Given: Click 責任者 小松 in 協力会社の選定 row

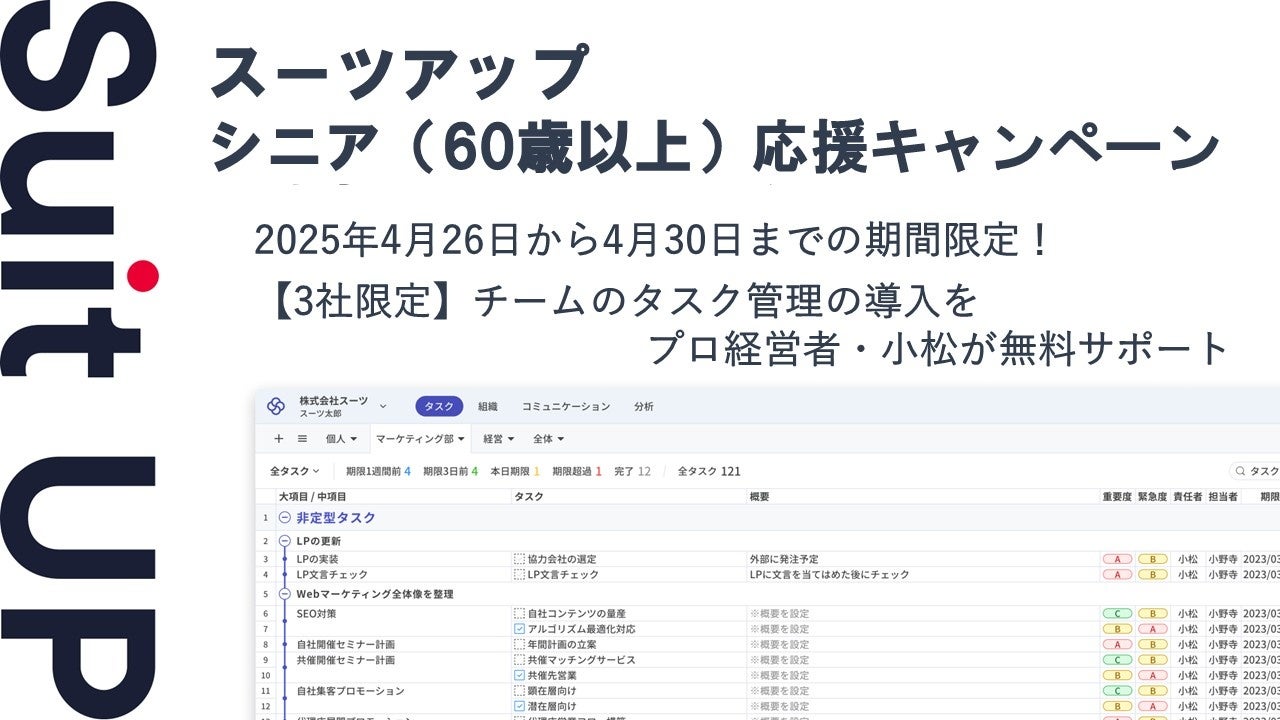Looking at the screenshot, I should tap(1187, 559).
